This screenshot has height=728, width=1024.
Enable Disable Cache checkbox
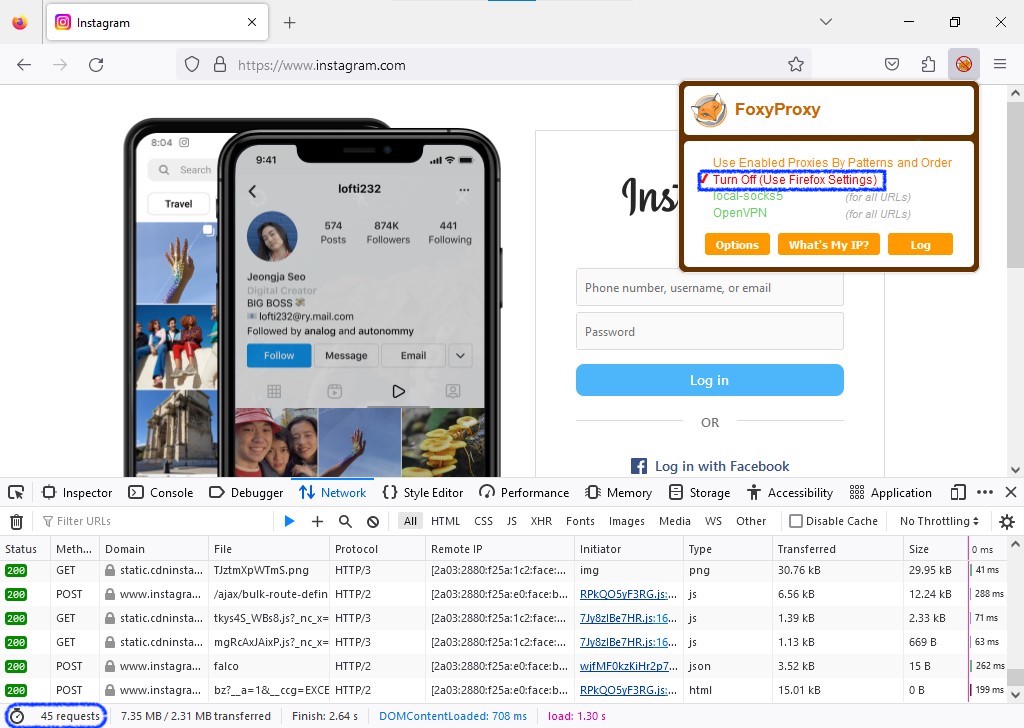click(x=795, y=521)
